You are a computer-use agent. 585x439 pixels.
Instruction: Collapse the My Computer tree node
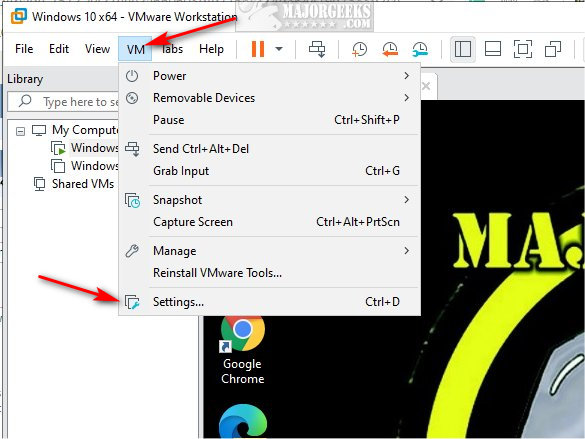20,131
